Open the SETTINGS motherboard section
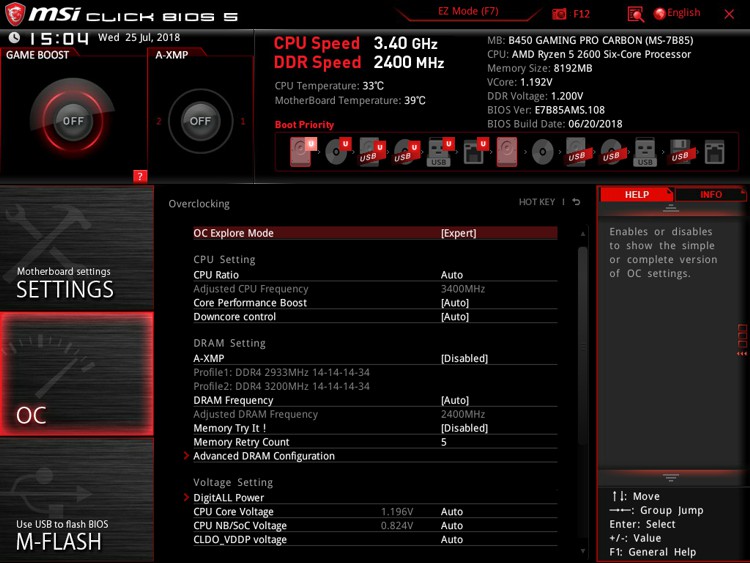The image size is (750, 563). click(x=77, y=248)
